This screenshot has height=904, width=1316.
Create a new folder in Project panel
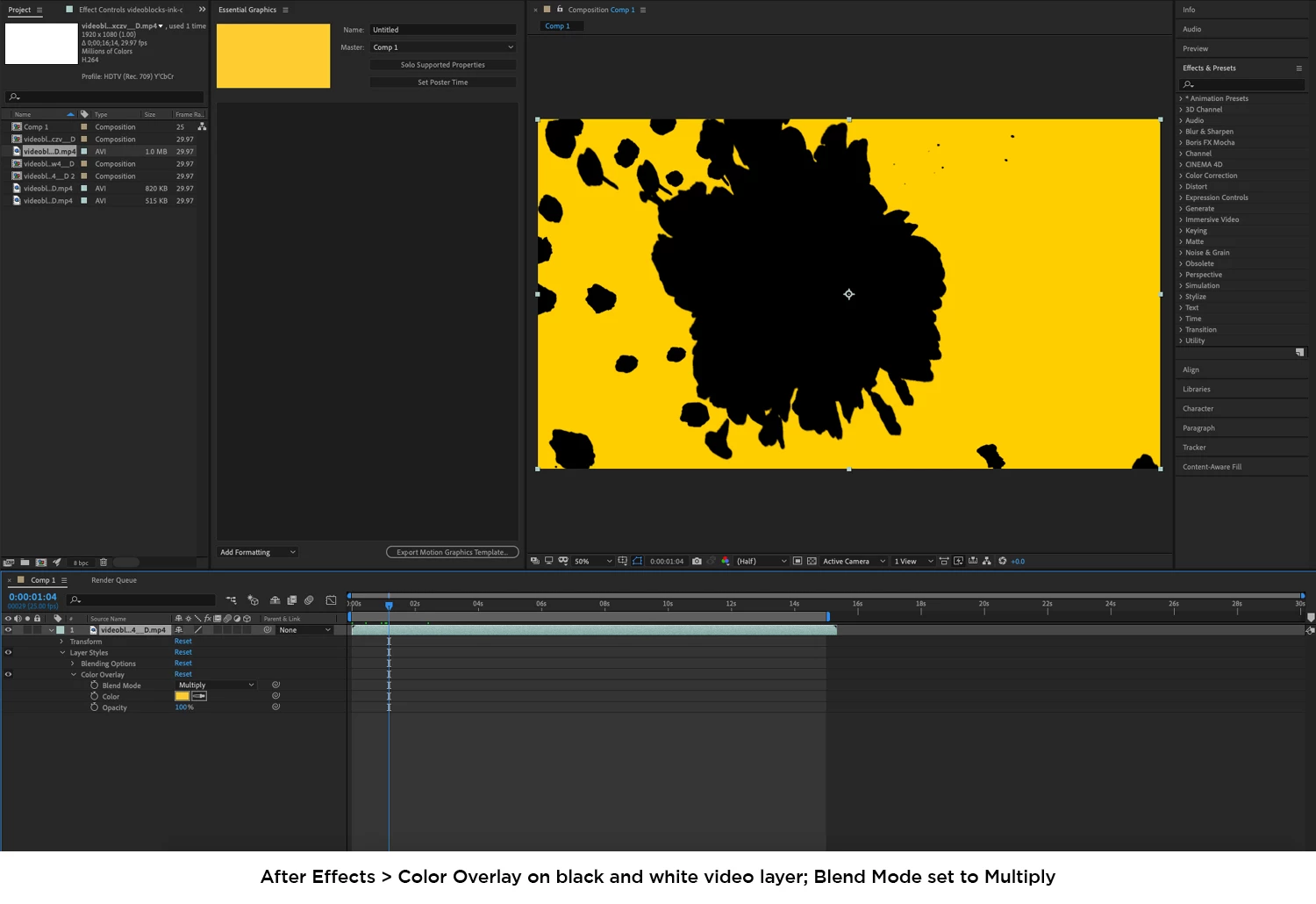point(25,563)
